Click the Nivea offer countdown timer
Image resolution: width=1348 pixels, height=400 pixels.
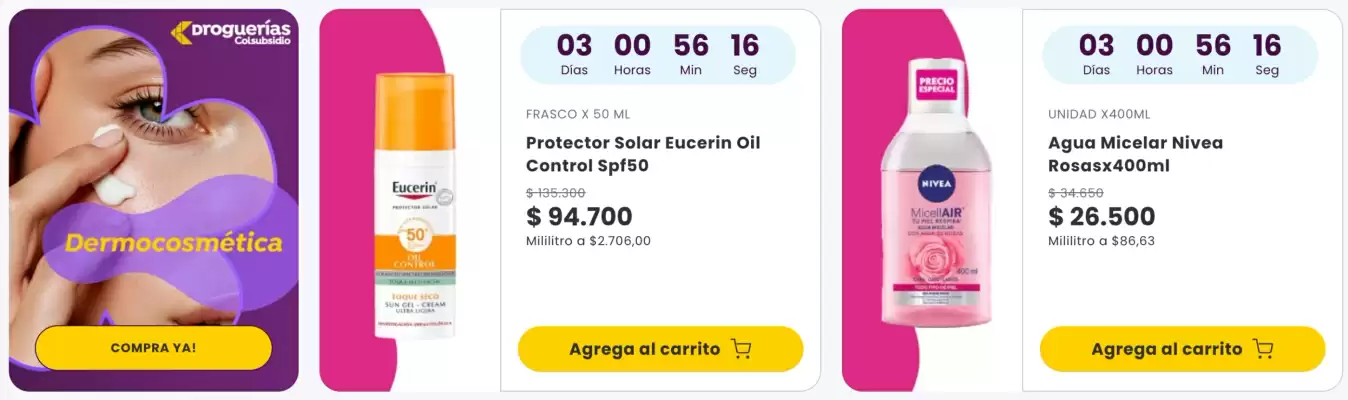pos(1180,55)
